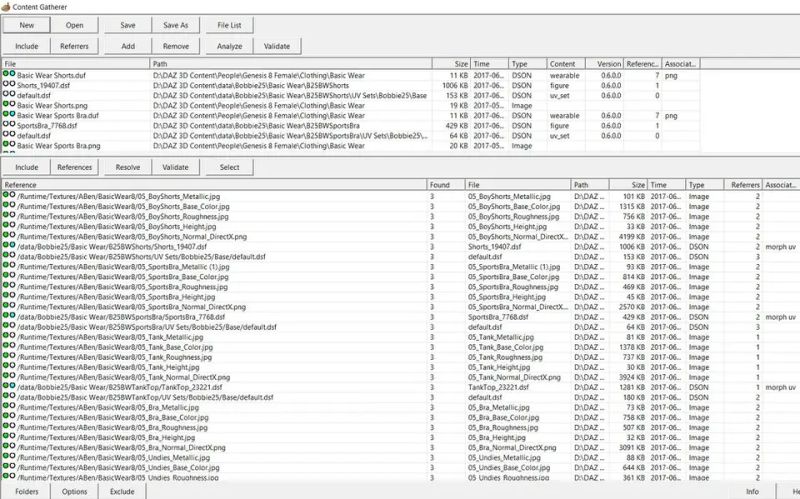This screenshot has width=800, height=499.
Task: Click the Validate button next to Resolve
Action: coord(176,167)
